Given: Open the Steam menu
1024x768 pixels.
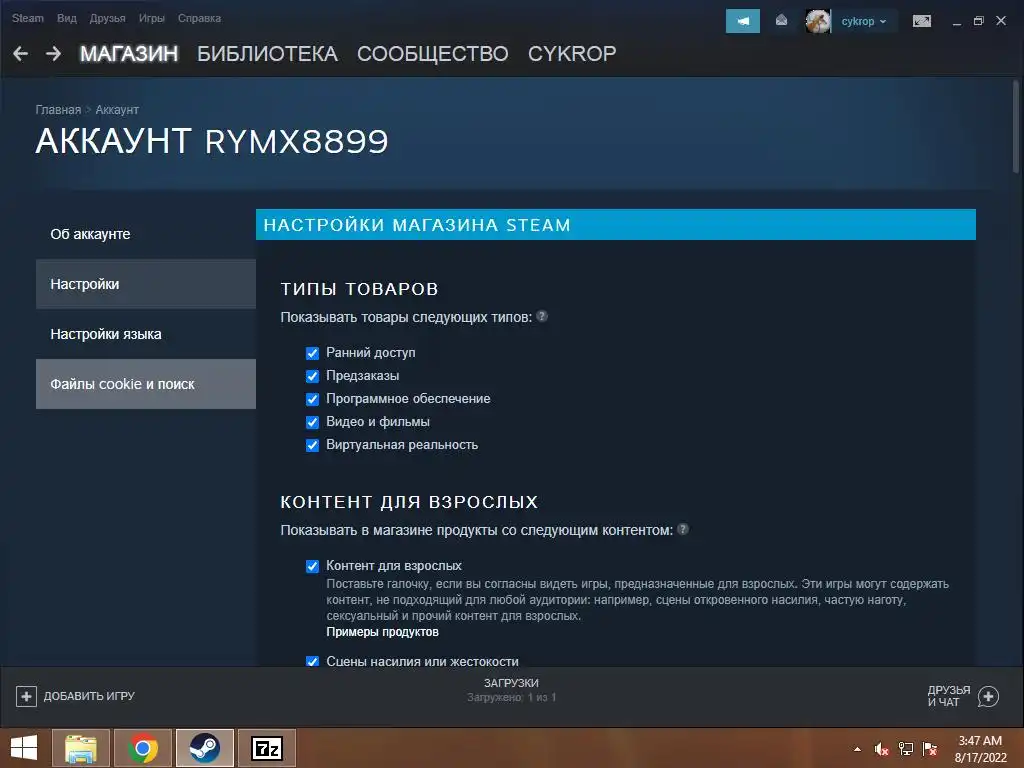Looking at the screenshot, I should tap(27, 18).
